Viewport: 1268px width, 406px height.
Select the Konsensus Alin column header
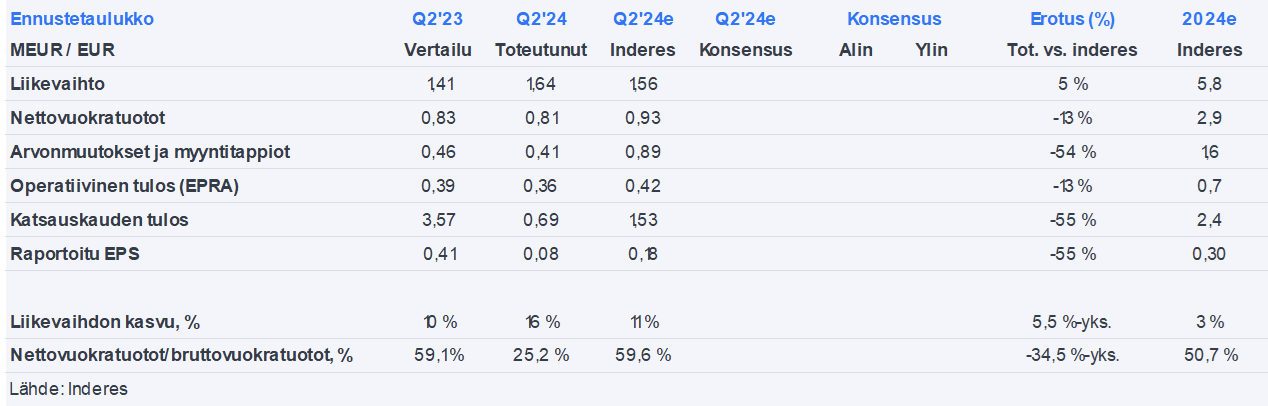tap(856, 50)
